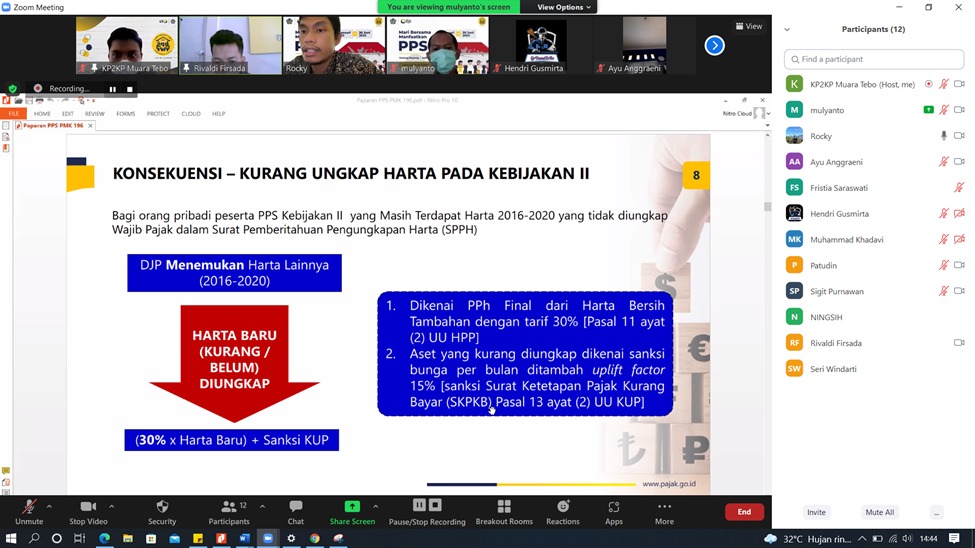This screenshot has width=975, height=548.
Task: Open the Reactions menu
Action: 562,511
